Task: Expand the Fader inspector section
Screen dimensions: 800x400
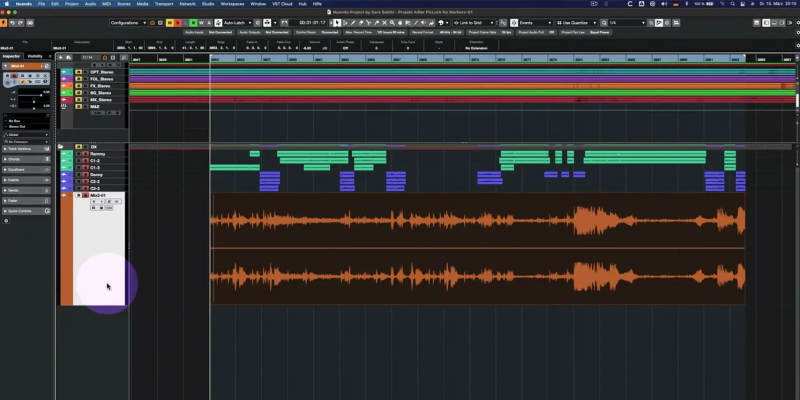Action: pyautogui.click(x=27, y=201)
